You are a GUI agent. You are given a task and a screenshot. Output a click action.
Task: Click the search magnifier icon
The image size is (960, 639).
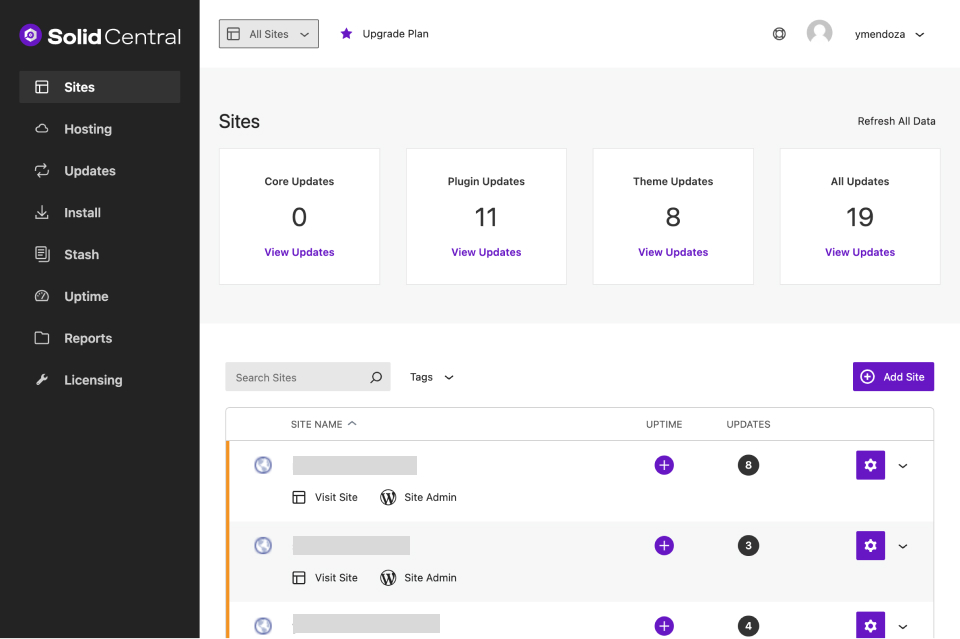[376, 378]
